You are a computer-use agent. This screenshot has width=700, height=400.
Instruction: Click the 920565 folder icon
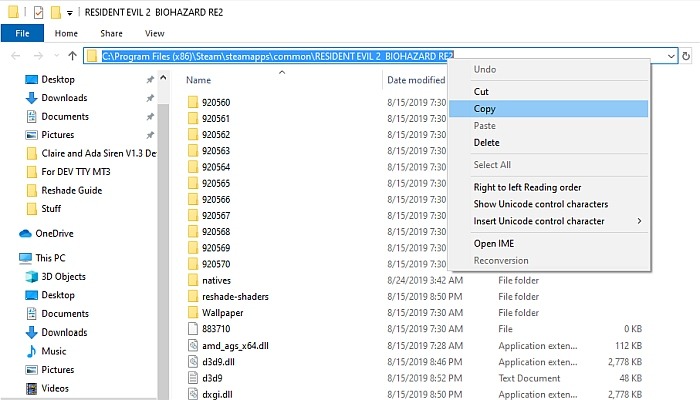[x=193, y=183]
